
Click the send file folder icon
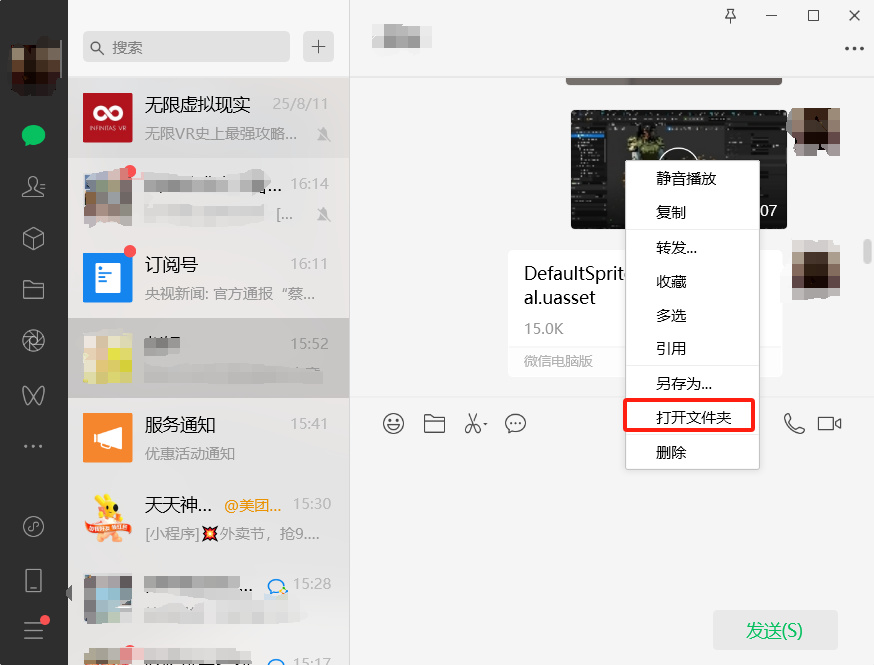click(x=434, y=424)
